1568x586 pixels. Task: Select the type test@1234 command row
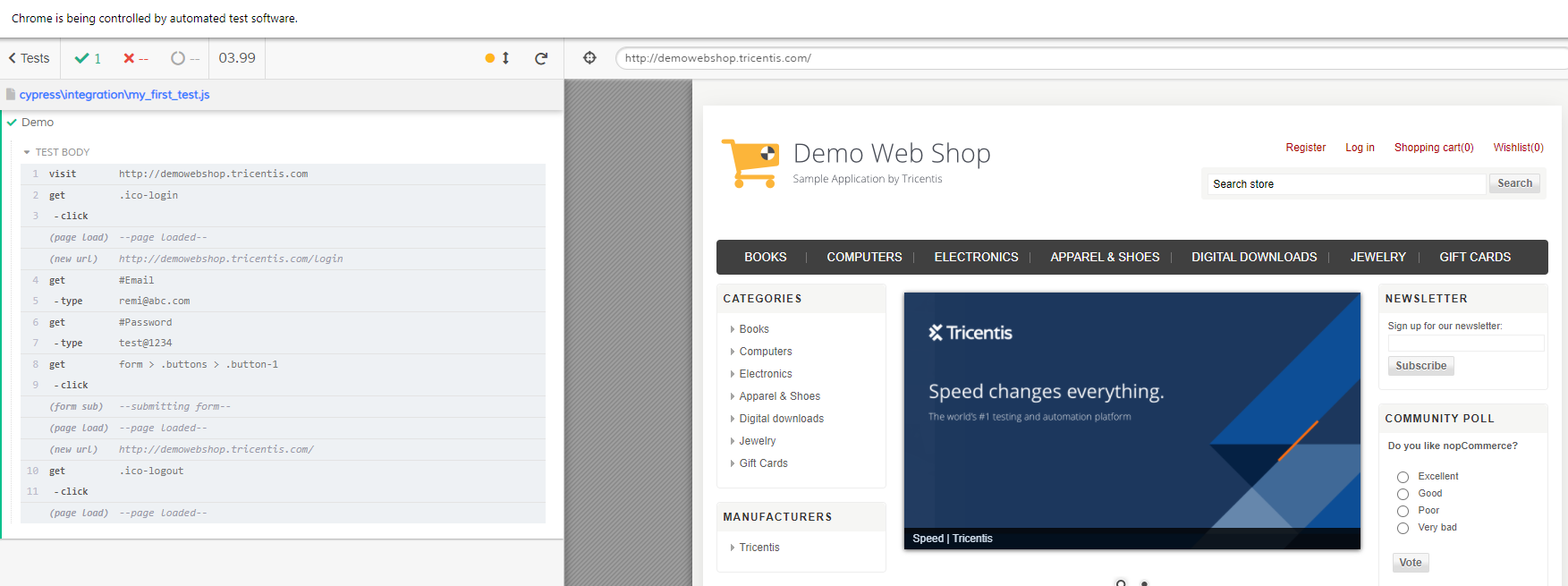pos(283,343)
